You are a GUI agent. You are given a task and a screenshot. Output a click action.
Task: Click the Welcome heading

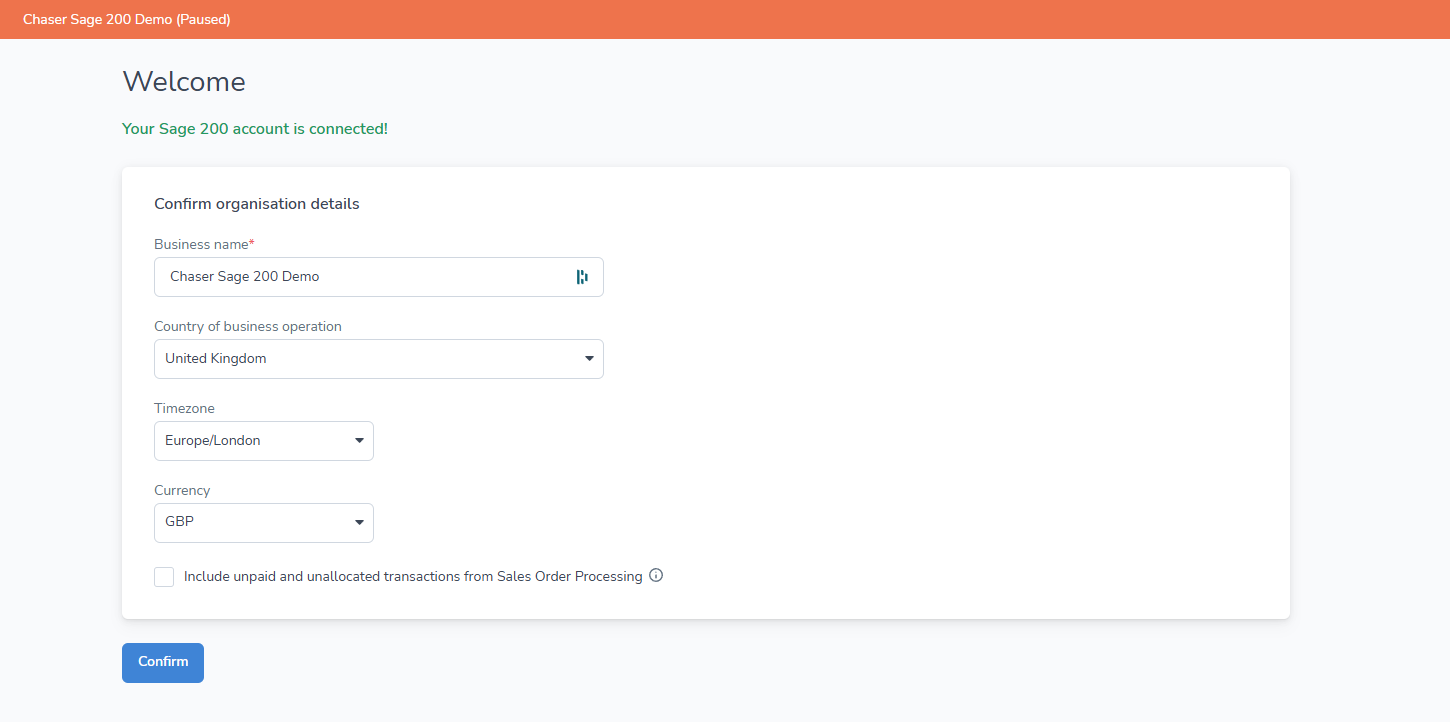click(x=184, y=82)
